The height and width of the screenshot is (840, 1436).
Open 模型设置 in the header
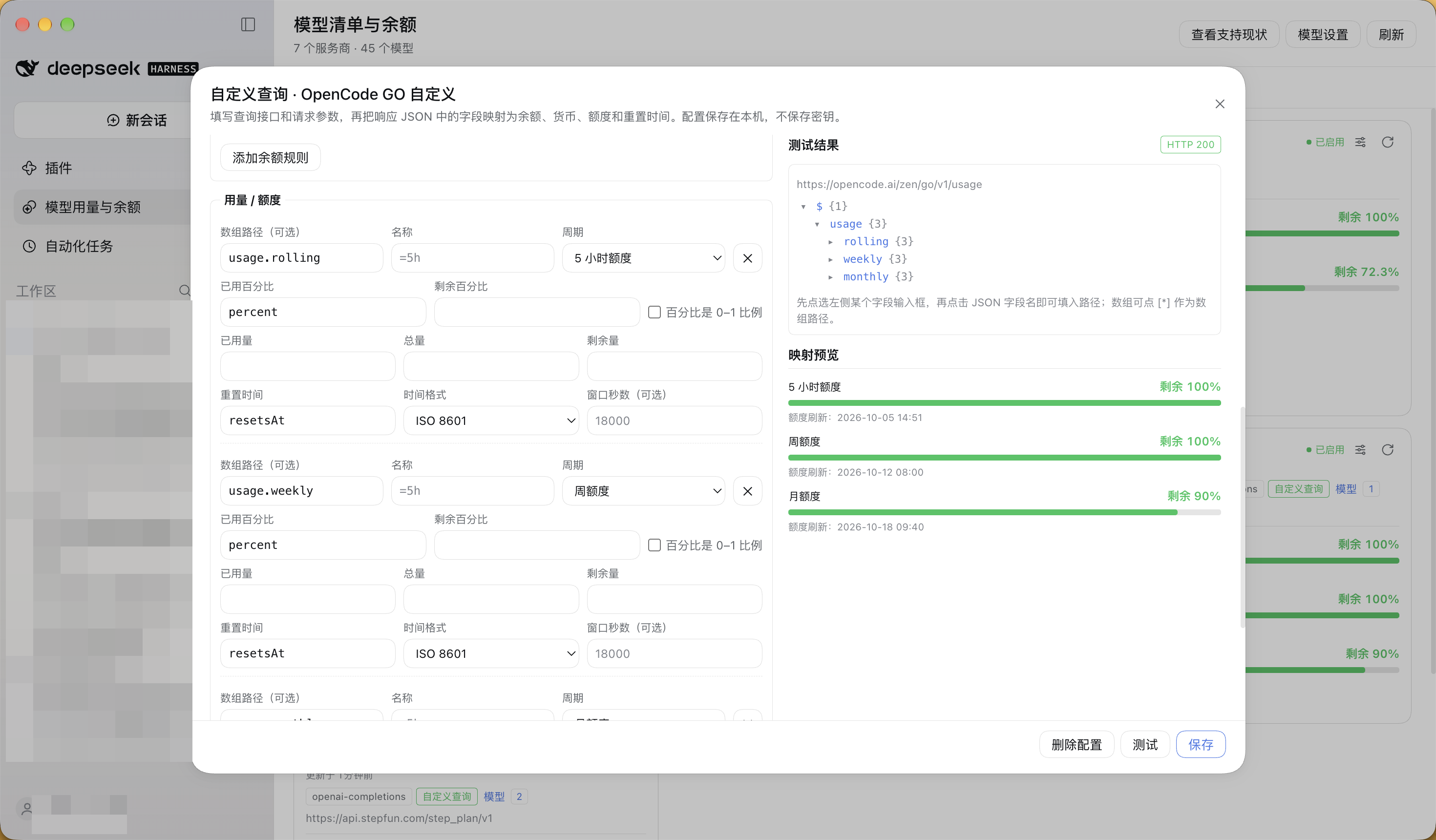1323,35
